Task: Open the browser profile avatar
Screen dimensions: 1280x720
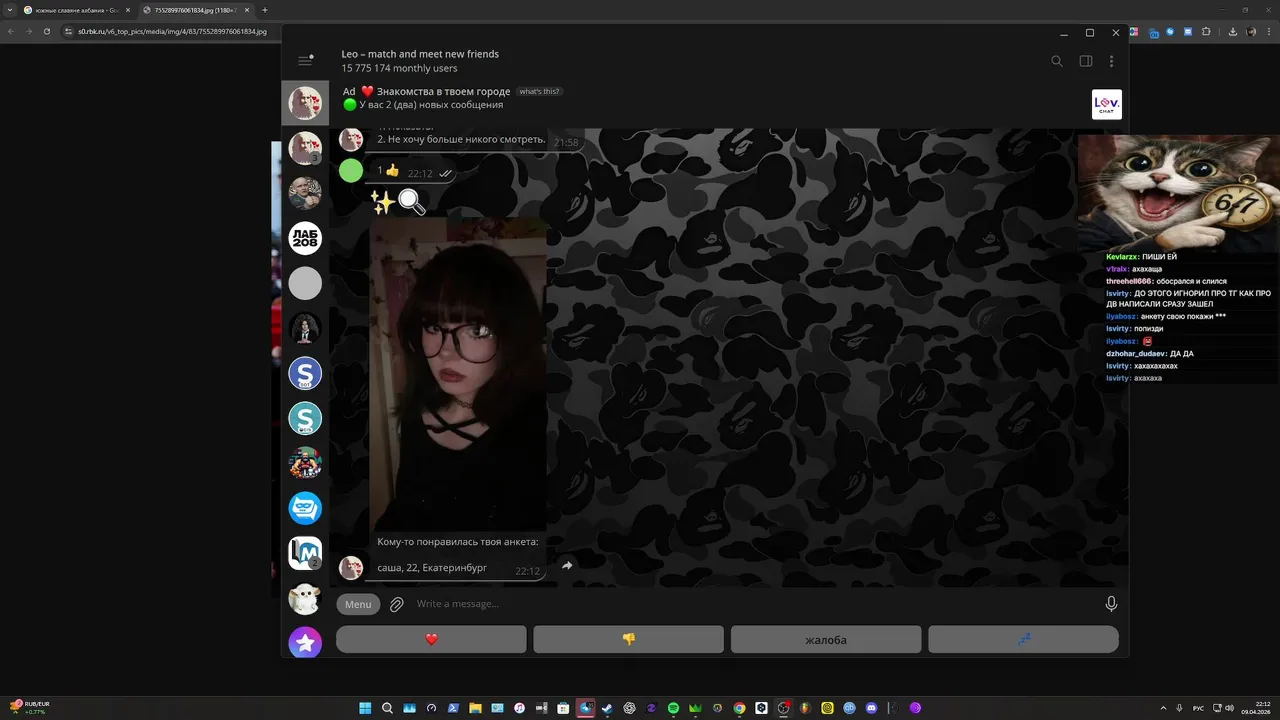Action: coord(1251,31)
